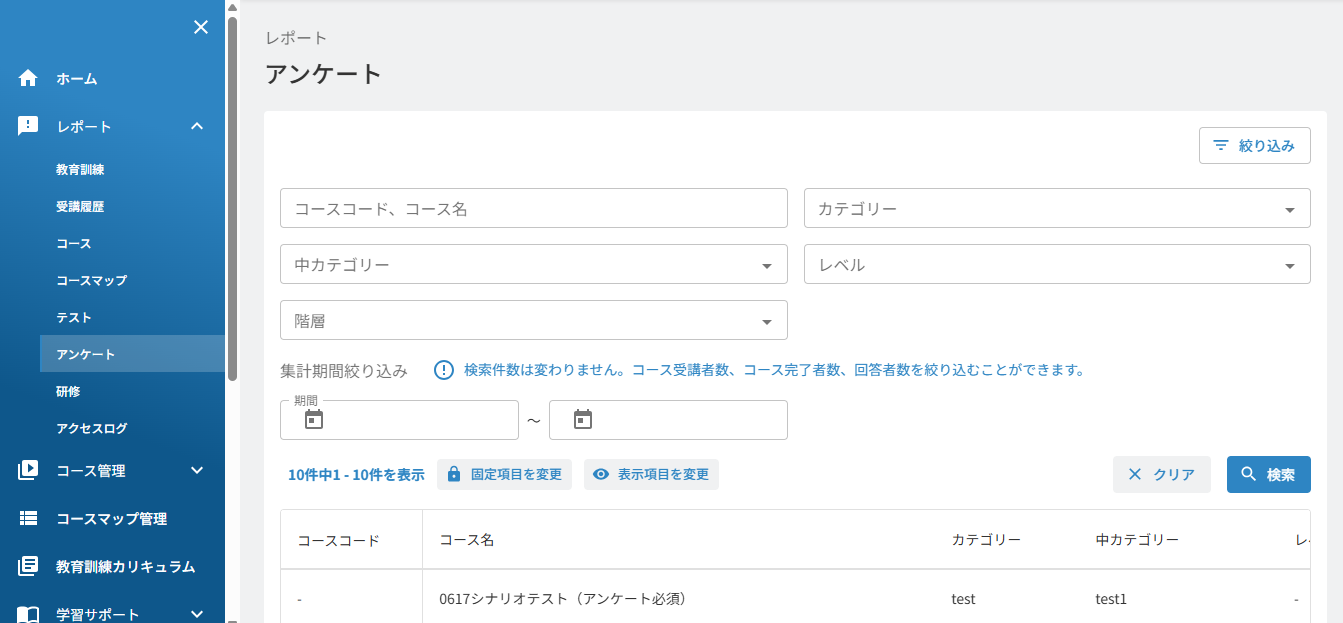Open 受講履歴 report submenu item

80,207
